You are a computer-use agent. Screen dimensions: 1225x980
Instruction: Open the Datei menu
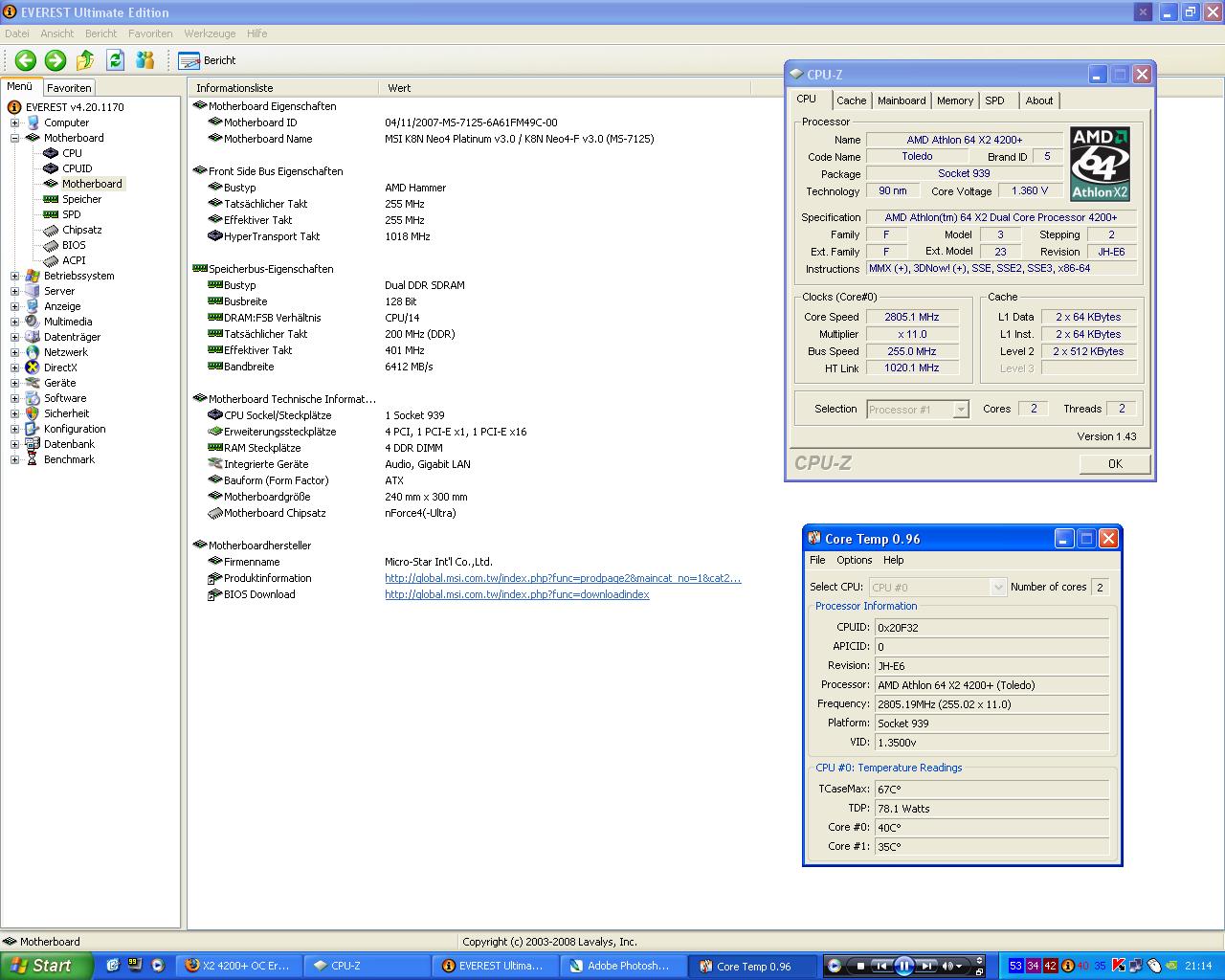click(x=17, y=33)
